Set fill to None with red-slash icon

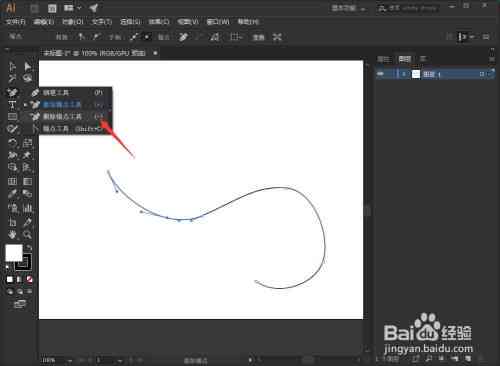coord(29,279)
